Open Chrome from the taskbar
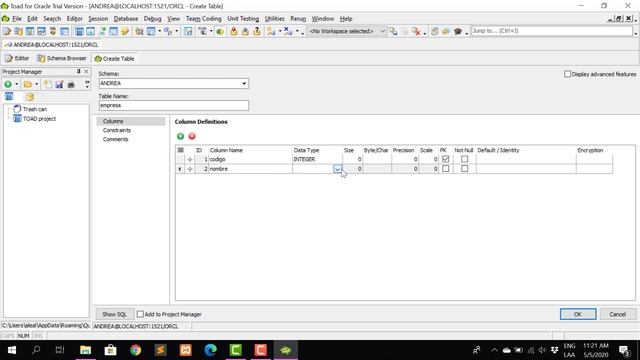640x360 pixels. (136, 350)
